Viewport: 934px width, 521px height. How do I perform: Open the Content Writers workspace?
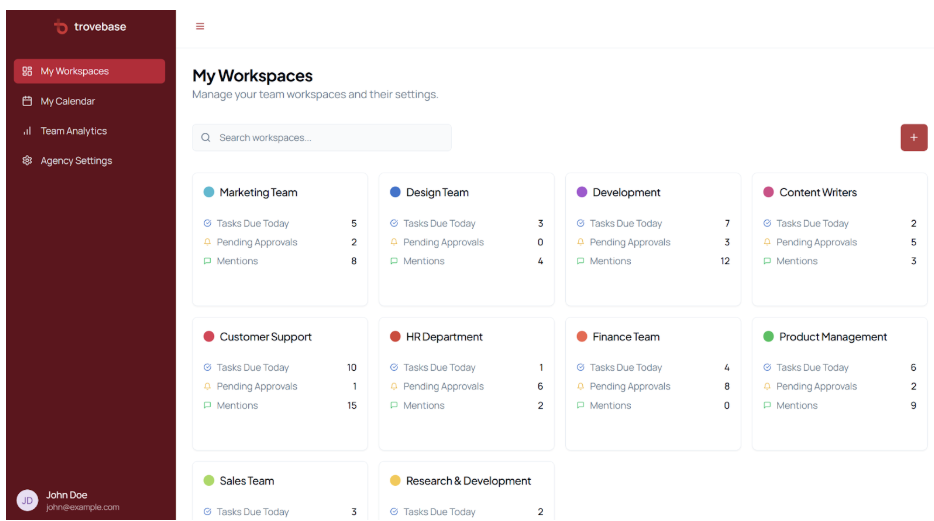tap(840, 239)
